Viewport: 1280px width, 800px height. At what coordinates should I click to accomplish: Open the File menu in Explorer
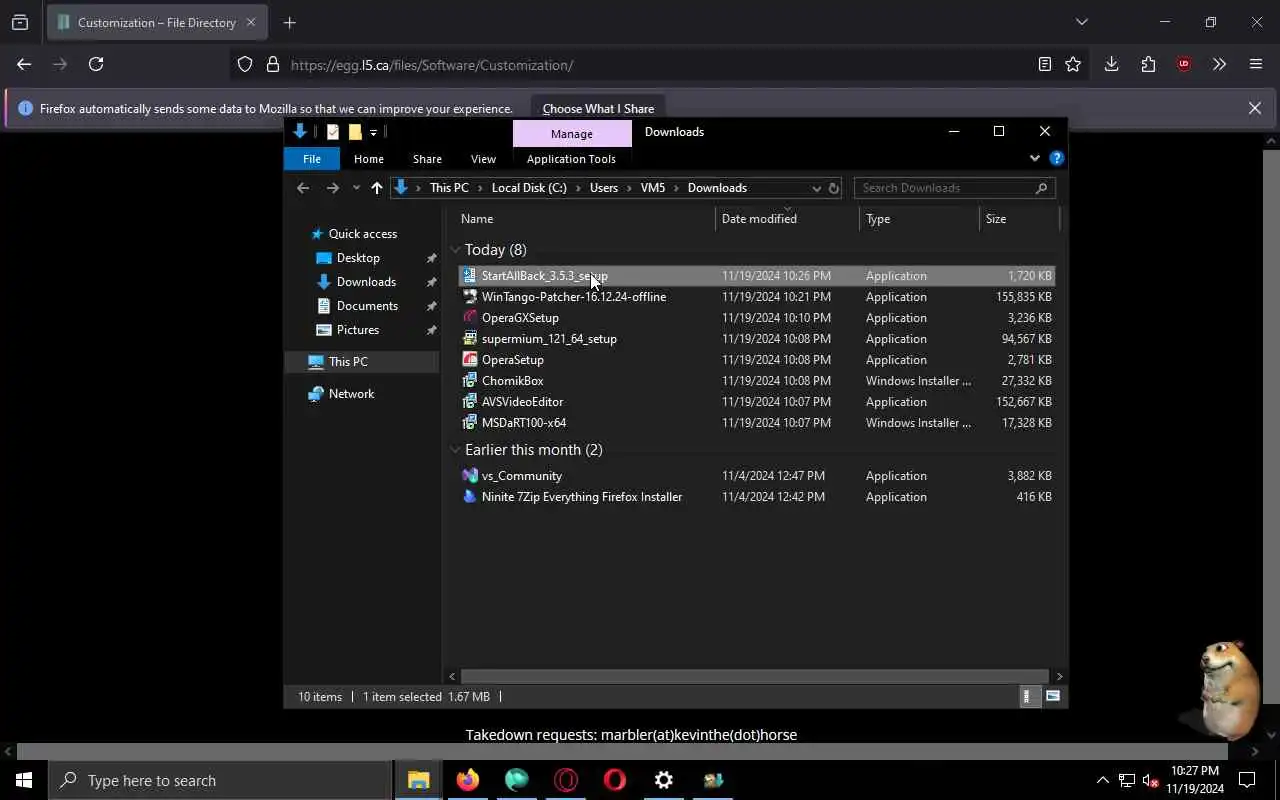coord(312,159)
